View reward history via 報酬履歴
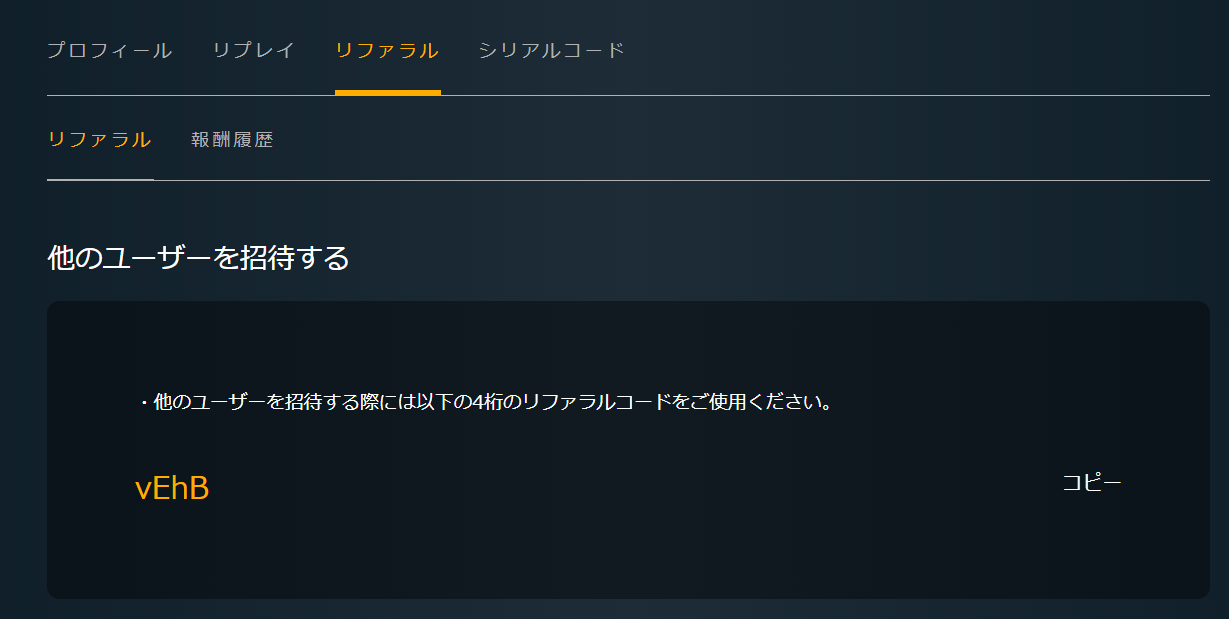This screenshot has width=1229, height=619. point(232,140)
